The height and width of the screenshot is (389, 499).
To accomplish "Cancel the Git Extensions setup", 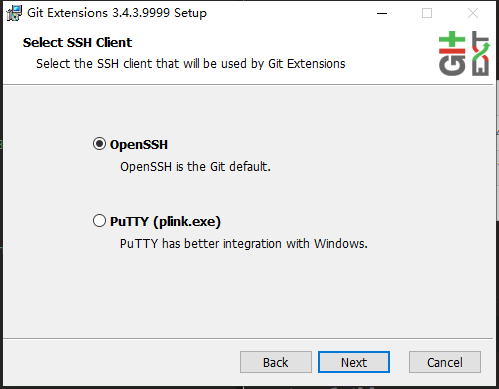I will pos(445,362).
